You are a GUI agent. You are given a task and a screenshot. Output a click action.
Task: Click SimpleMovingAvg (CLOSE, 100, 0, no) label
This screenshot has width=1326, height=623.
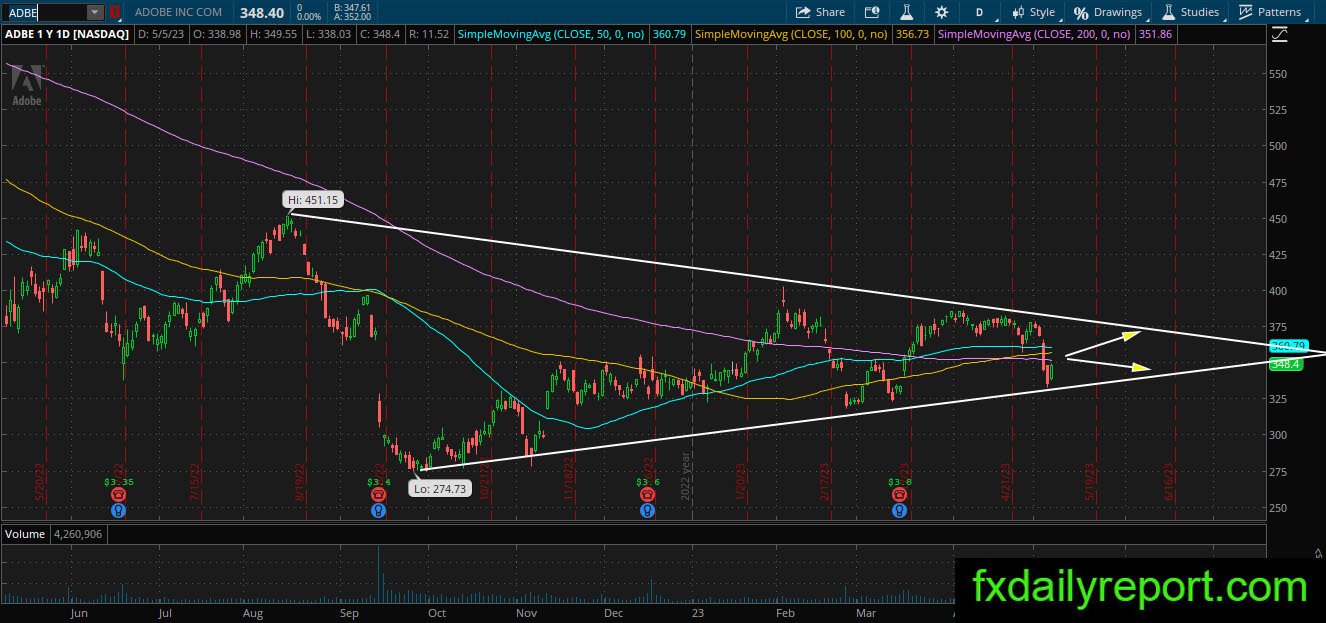[791, 34]
